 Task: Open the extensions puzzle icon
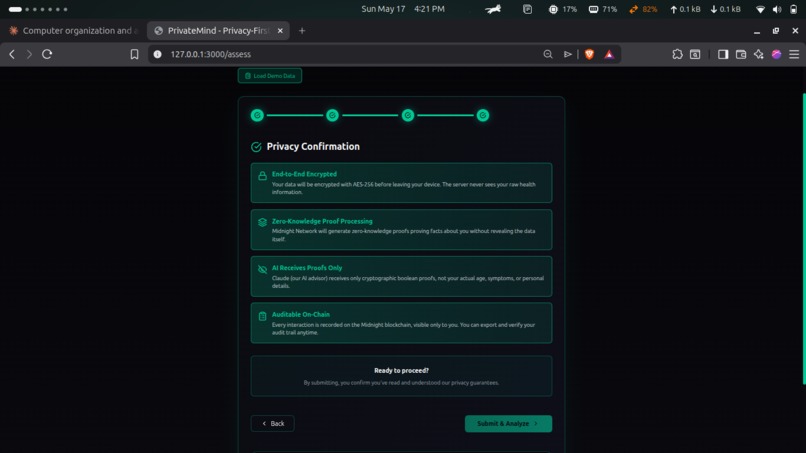click(x=677, y=54)
